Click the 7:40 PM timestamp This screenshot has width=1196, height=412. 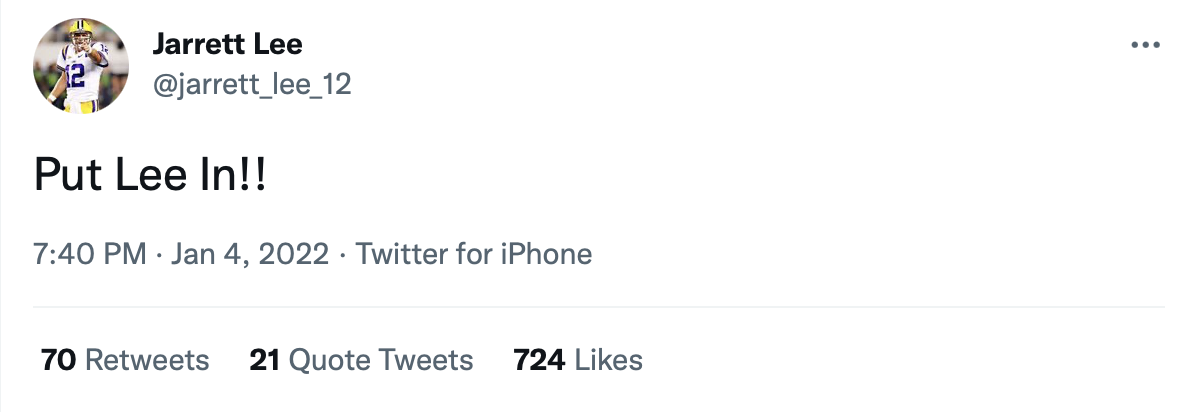coord(90,254)
